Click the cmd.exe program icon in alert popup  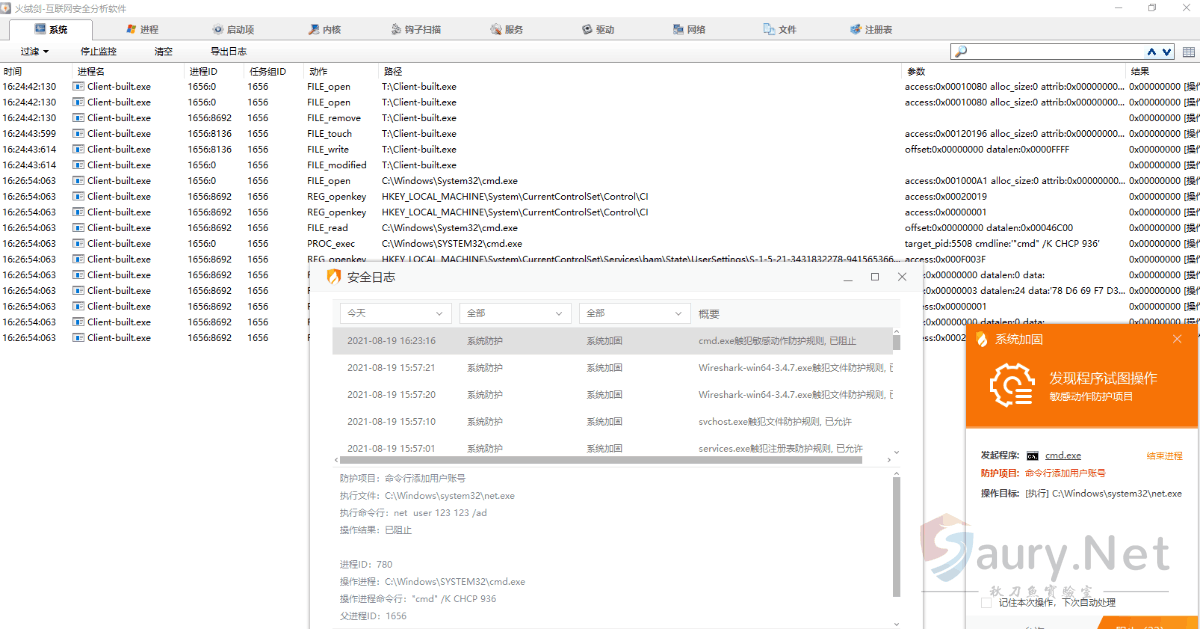pos(1032,456)
